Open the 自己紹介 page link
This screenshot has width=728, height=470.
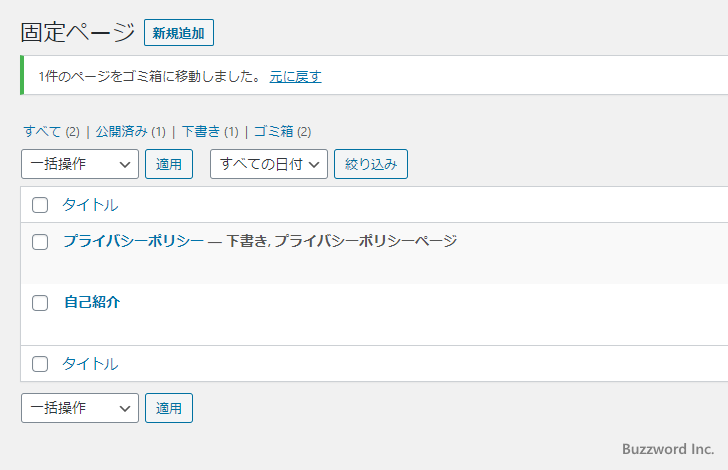point(92,302)
